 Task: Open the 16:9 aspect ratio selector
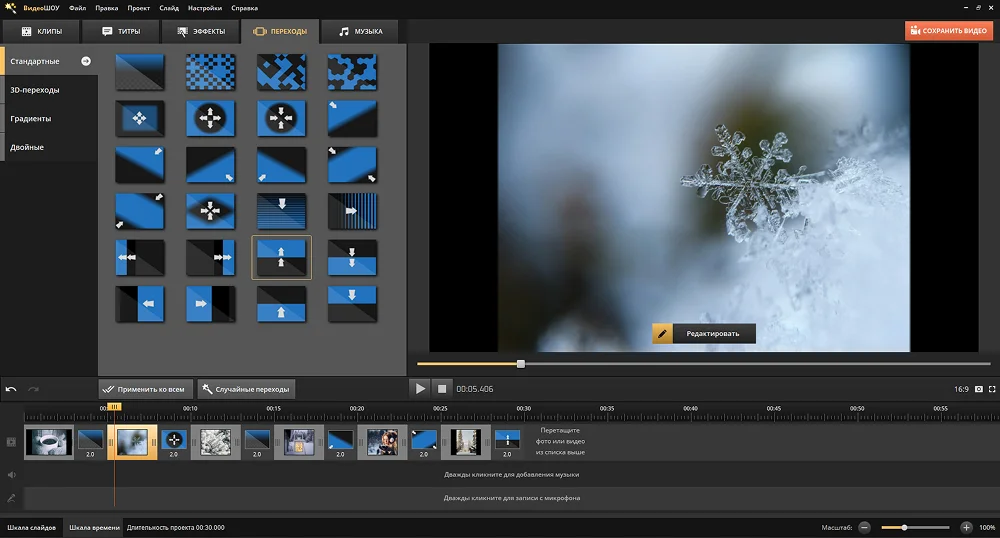tap(962, 388)
